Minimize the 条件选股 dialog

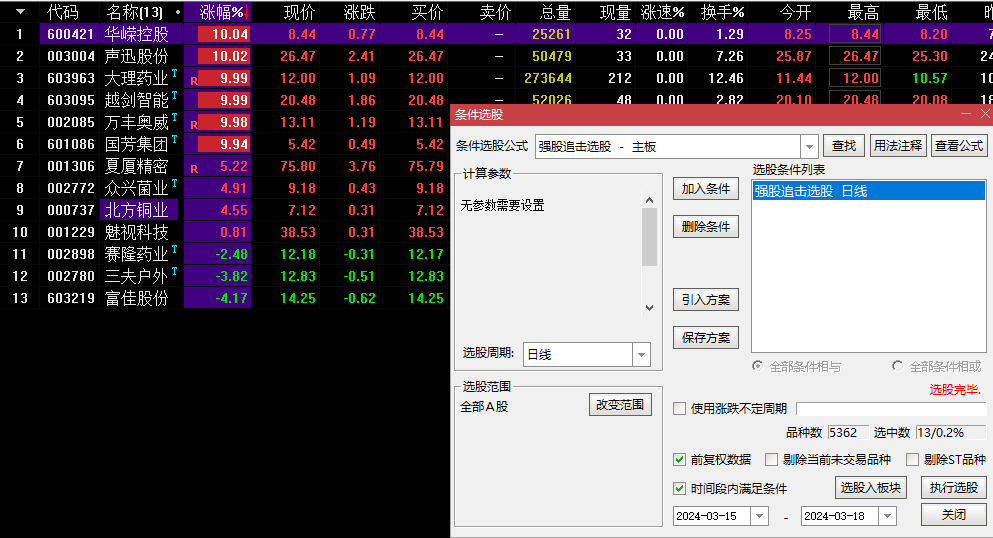click(x=966, y=114)
